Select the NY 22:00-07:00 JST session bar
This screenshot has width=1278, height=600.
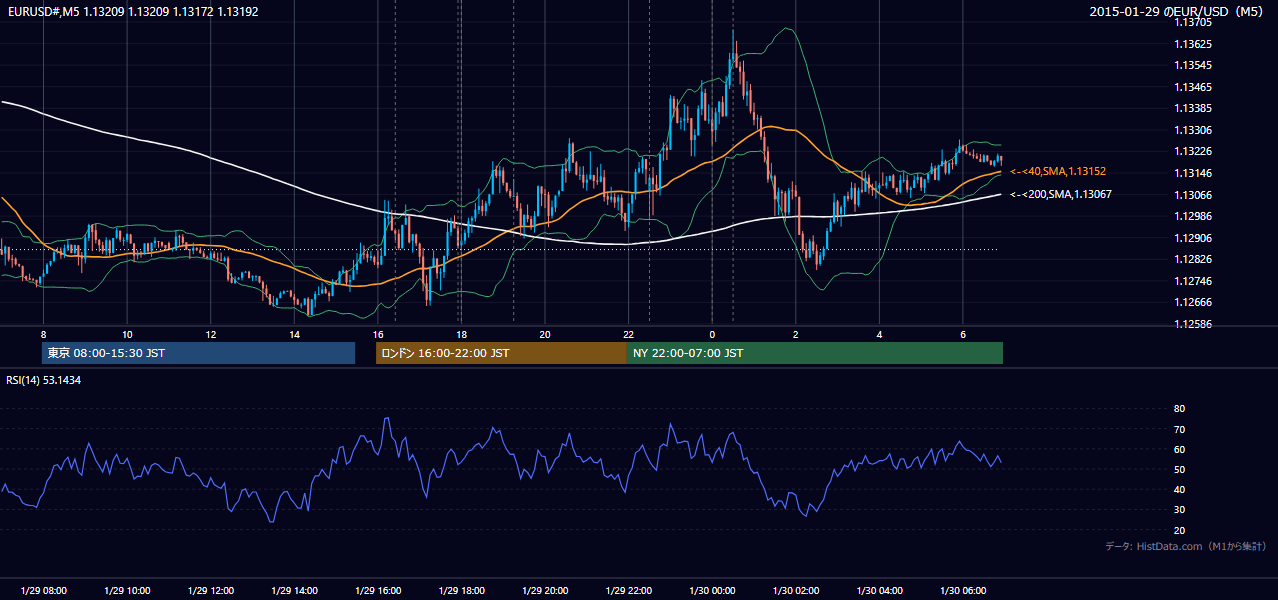click(x=815, y=353)
